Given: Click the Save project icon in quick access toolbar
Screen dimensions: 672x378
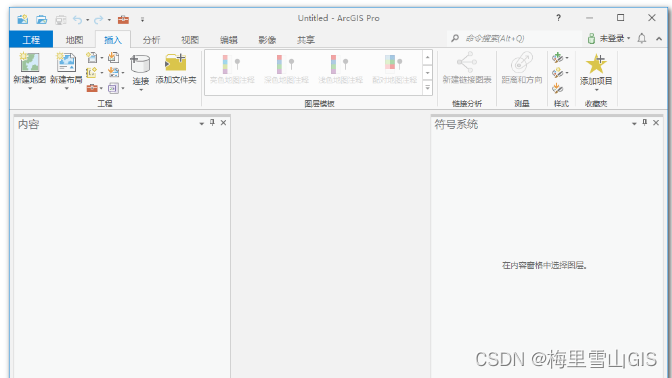Looking at the screenshot, I should [x=60, y=20].
